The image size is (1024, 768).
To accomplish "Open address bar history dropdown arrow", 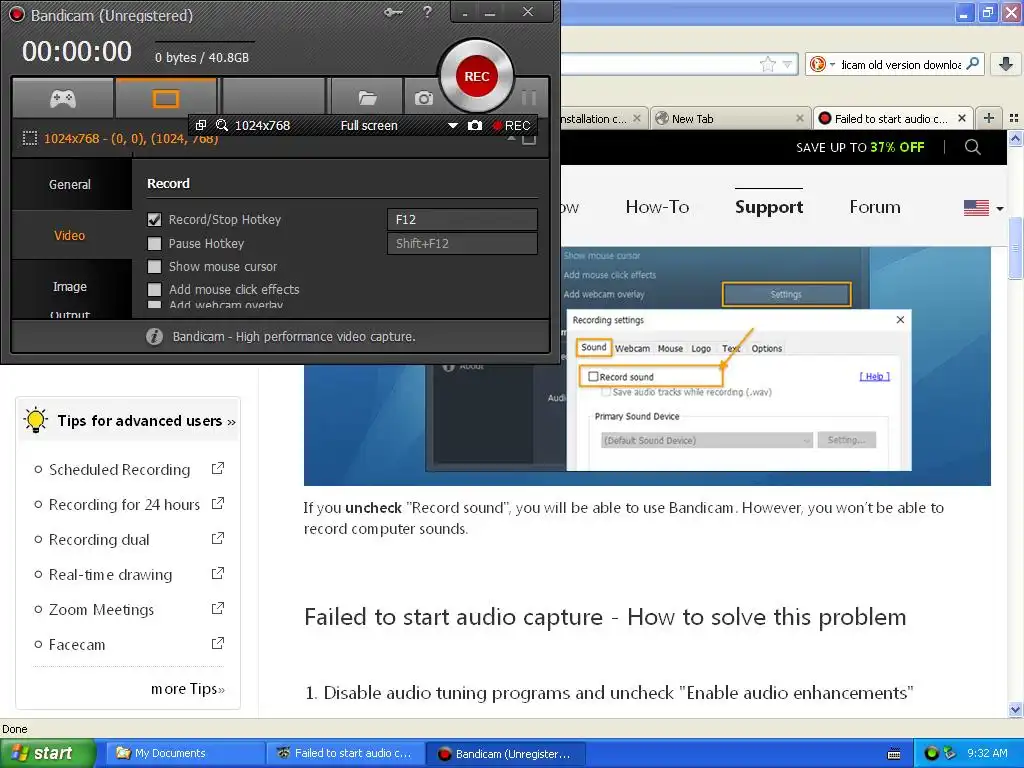I will click(x=787, y=65).
